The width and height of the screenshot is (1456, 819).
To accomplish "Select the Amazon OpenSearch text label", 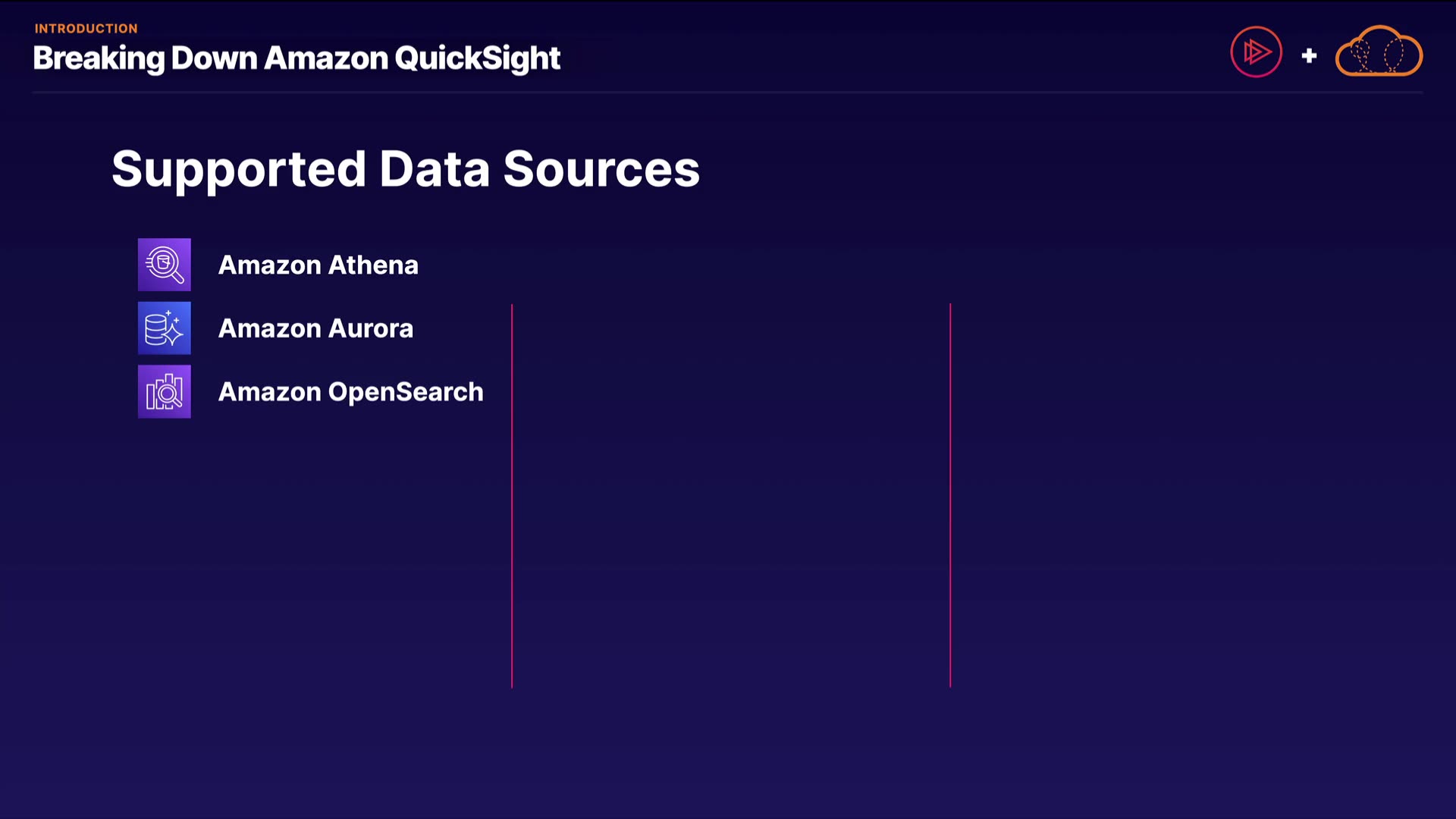I will (350, 392).
